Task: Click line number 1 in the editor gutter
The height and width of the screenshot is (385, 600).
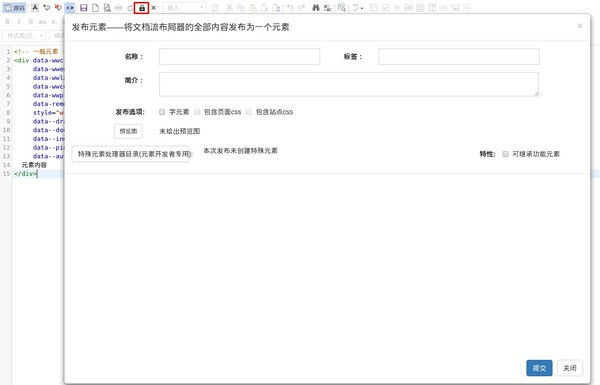Action: [x=8, y=51]
